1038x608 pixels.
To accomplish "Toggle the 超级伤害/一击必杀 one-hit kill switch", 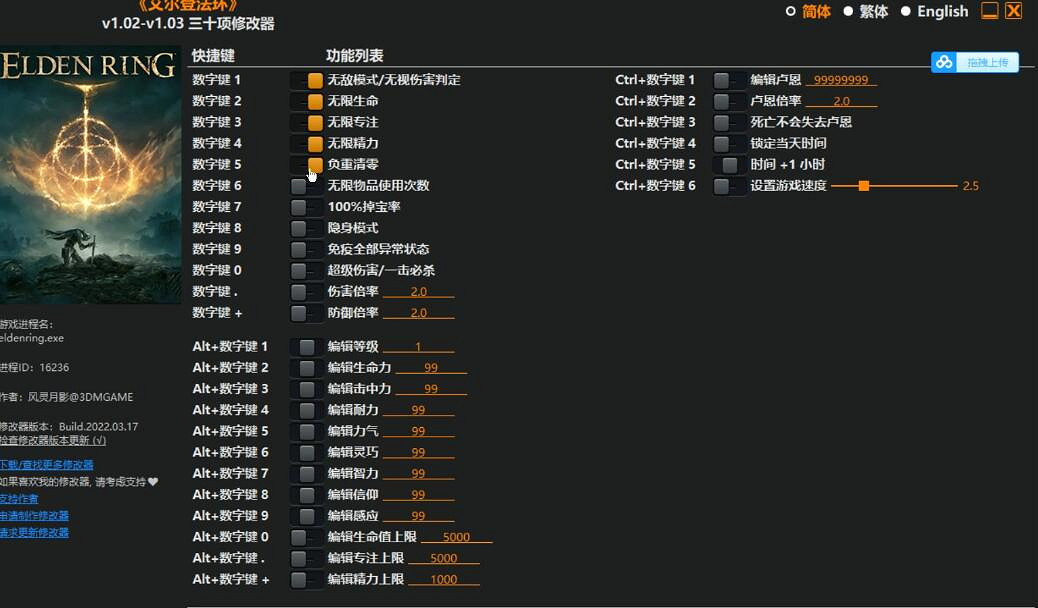I will coord(305,270).
